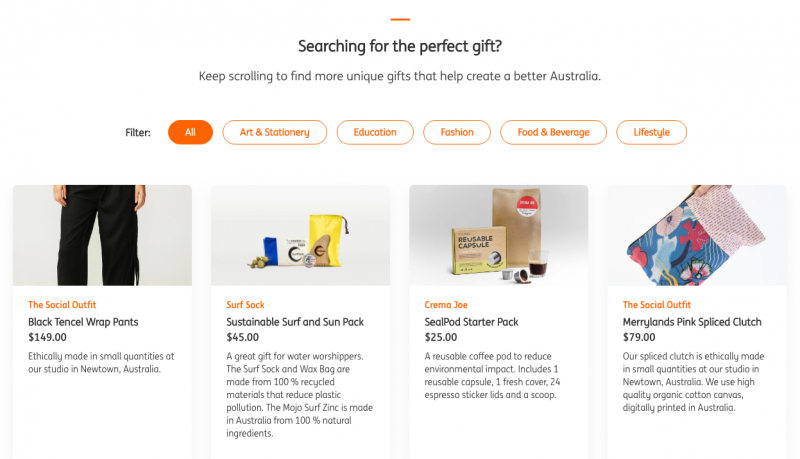View the Merrylands Pink Spliced Clutch photo
The height and width of the screenshot is (459, 800).
[697, 235]
